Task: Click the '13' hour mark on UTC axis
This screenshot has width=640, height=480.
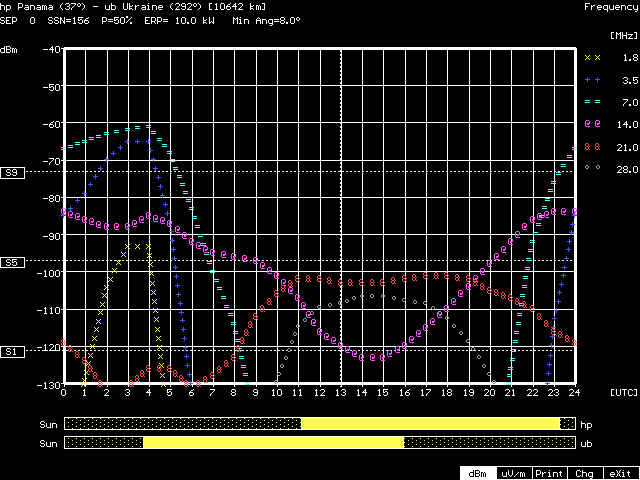Action: coord(340,392)
